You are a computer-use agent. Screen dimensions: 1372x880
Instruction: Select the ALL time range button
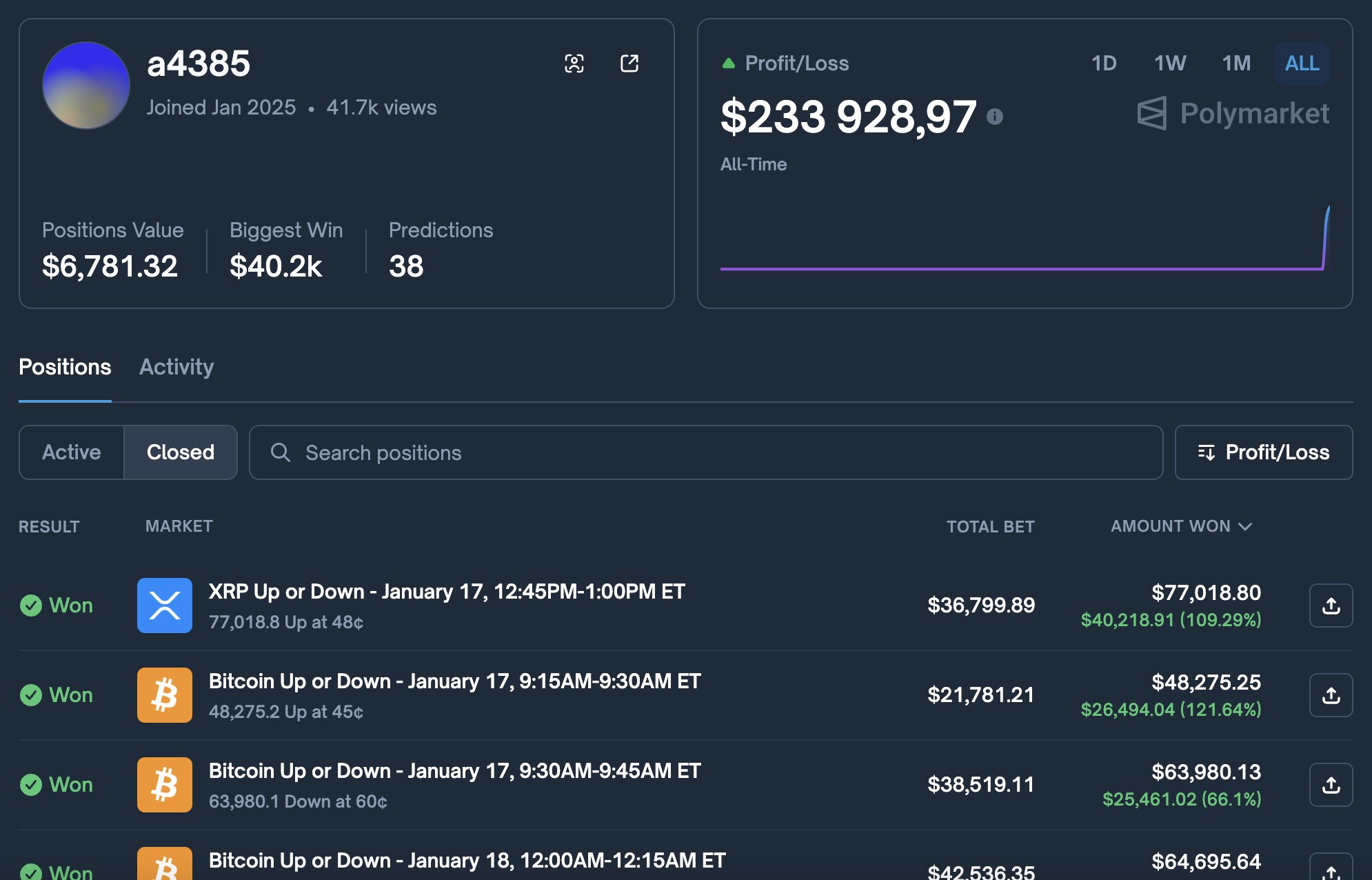1300,63
